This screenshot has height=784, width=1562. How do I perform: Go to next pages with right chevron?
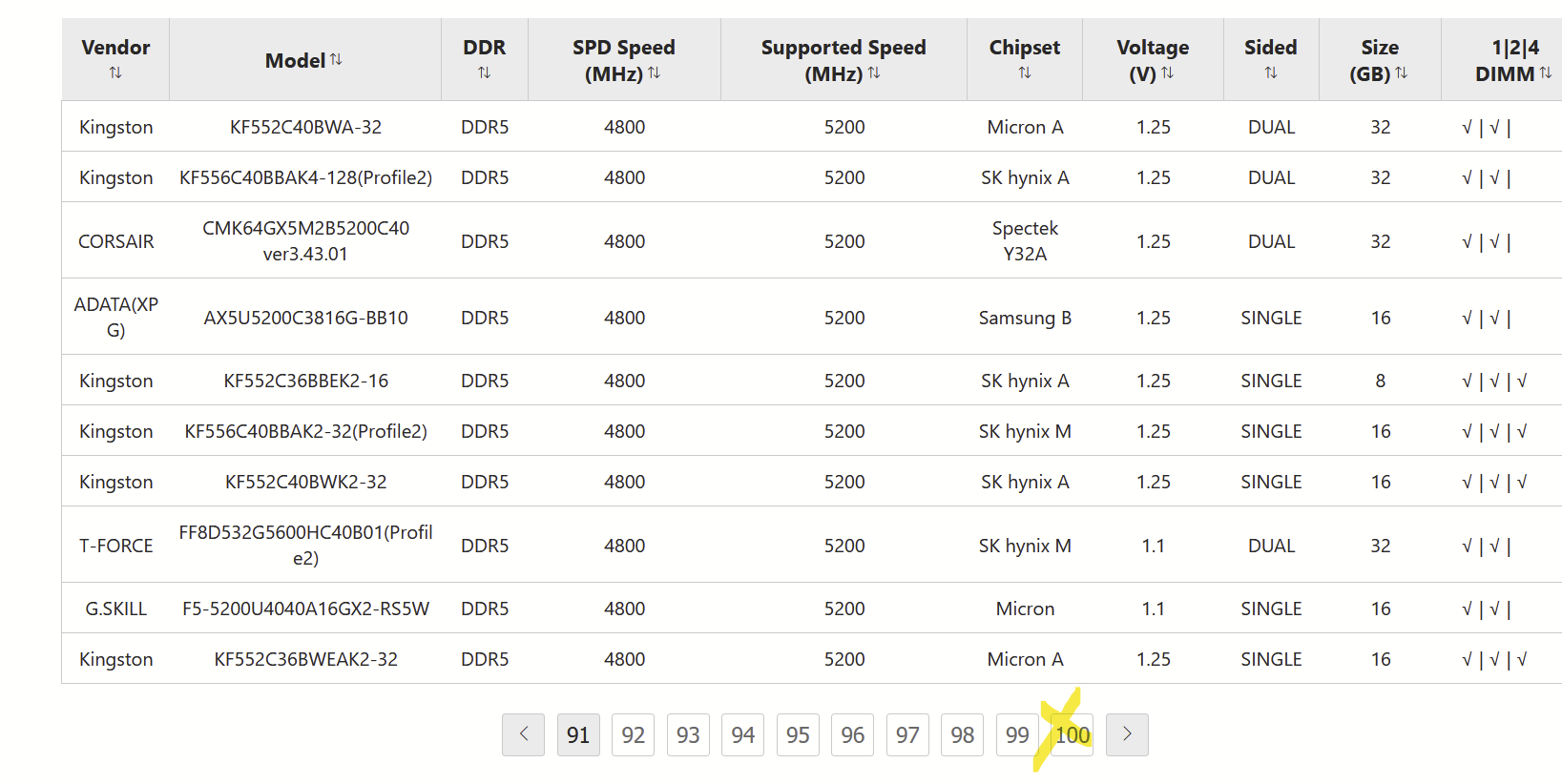pos(1127,734)
